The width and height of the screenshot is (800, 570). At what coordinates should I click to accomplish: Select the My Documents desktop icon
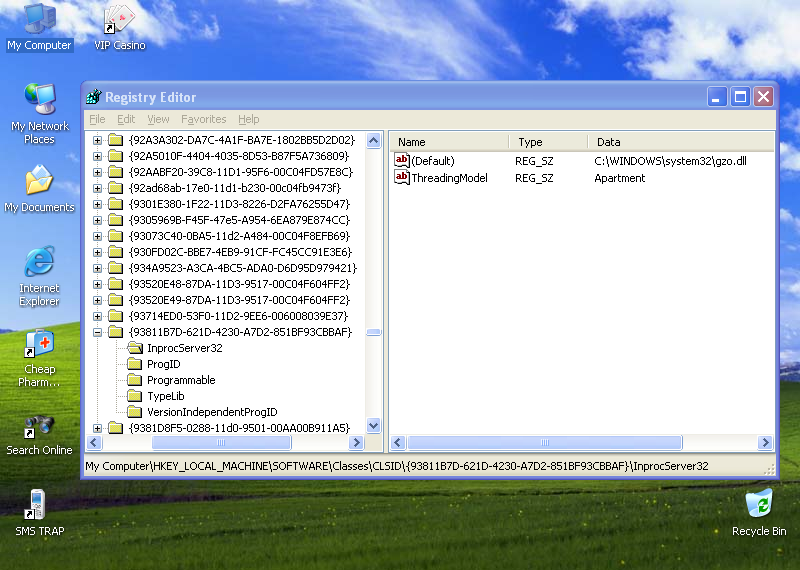pos(39,180)
